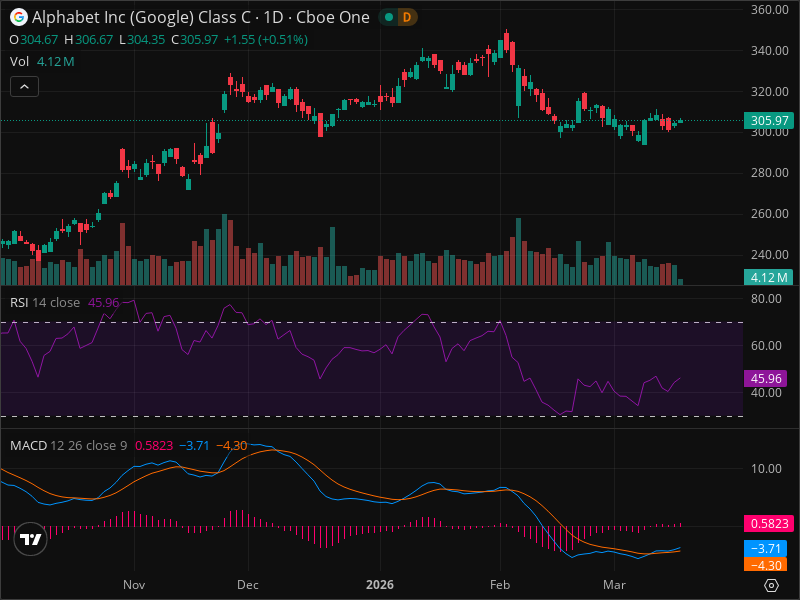Click the 0.5823 MACD histogram value label

click(x=769, y=523)
